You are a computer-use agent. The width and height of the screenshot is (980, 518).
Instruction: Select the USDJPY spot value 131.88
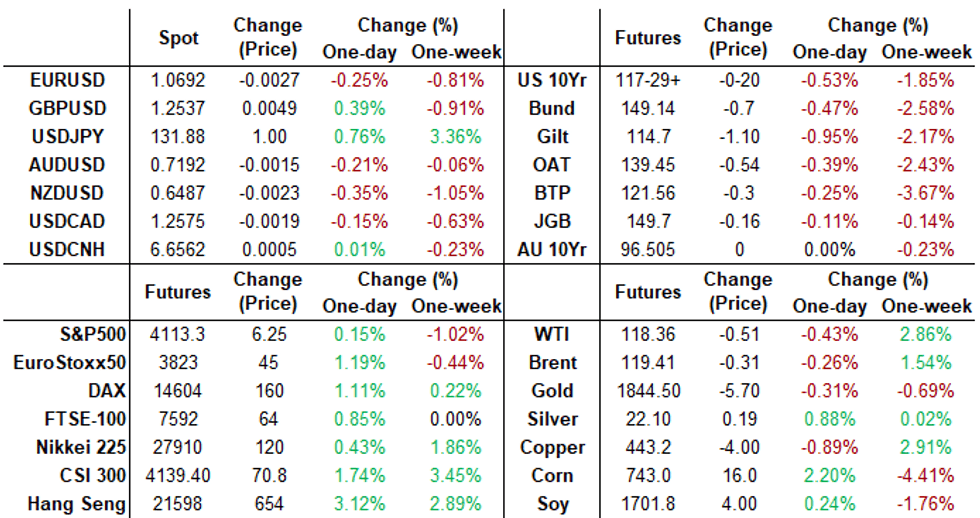179,137
